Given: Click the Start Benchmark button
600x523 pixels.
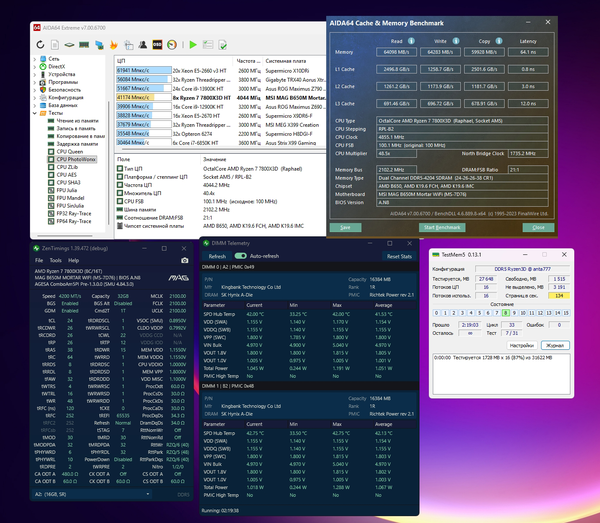Looking at the screenshot, I should (x=442, y=227).
